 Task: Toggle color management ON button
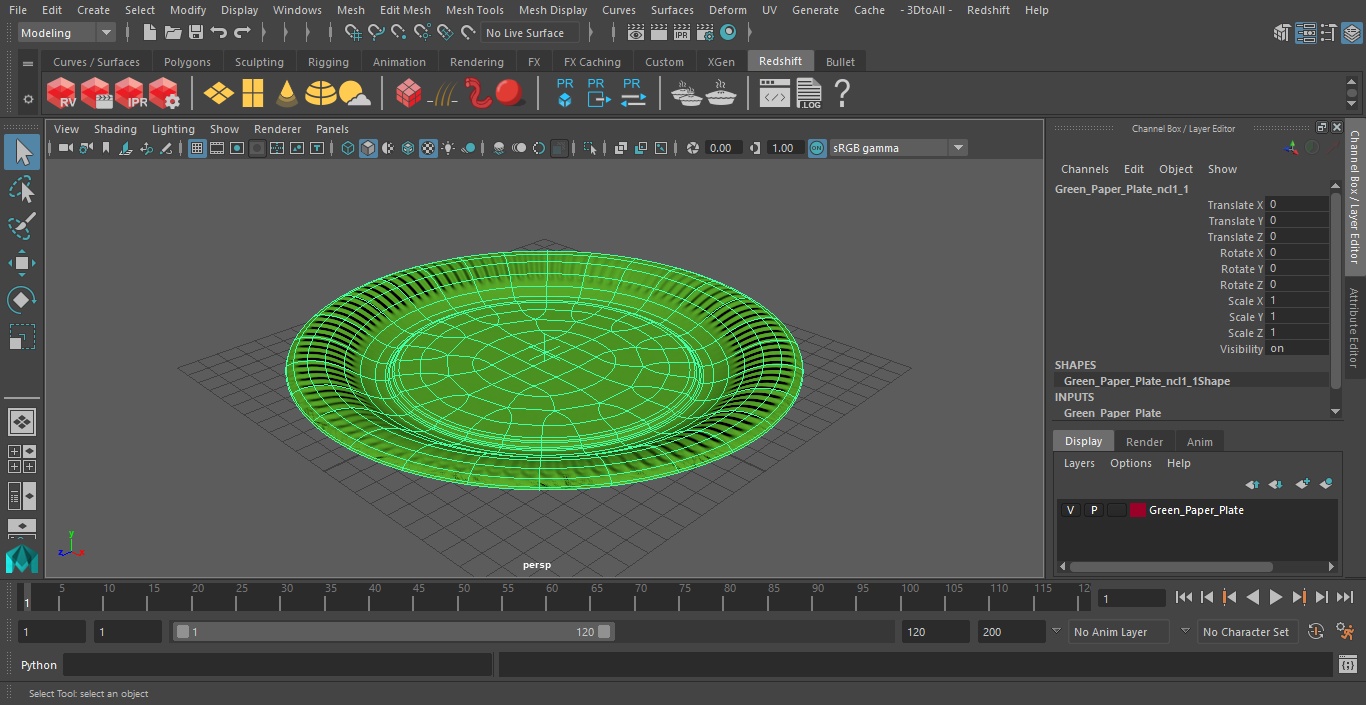pos(817,148)
